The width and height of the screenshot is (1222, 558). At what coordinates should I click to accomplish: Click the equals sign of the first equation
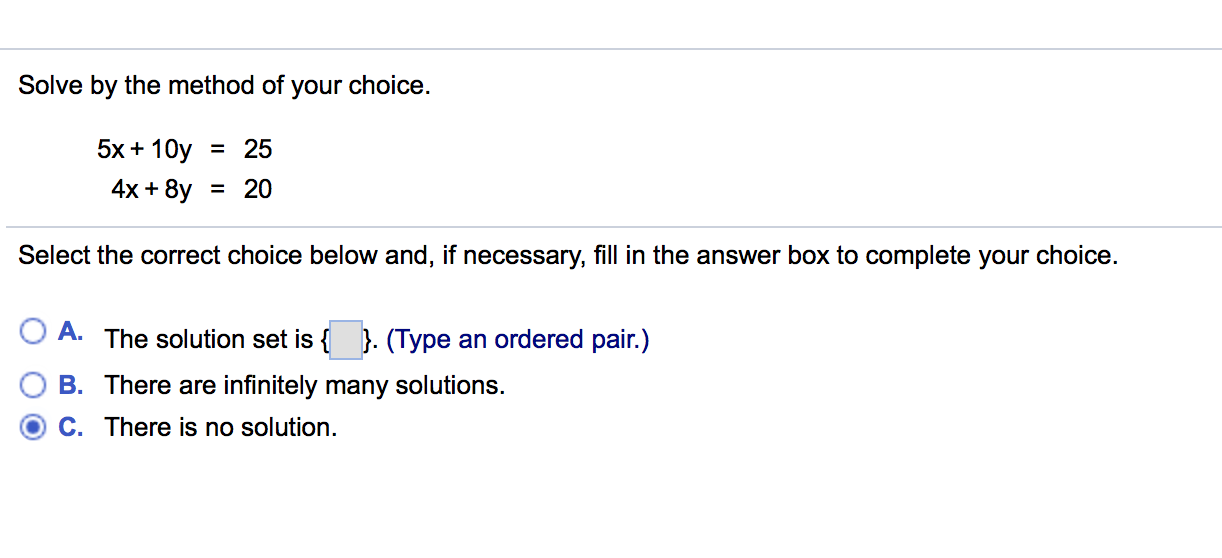(x=218, y=150)
